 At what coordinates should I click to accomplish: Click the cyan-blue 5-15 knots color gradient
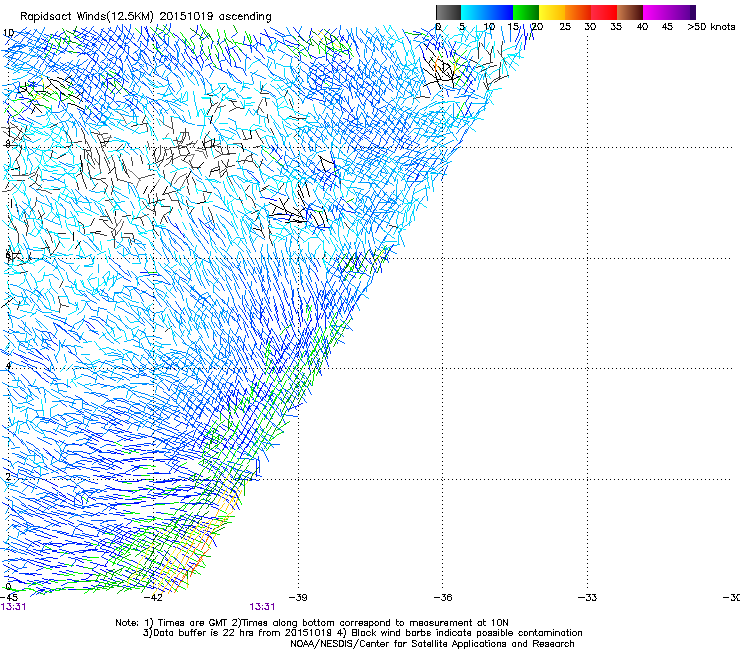487,12
